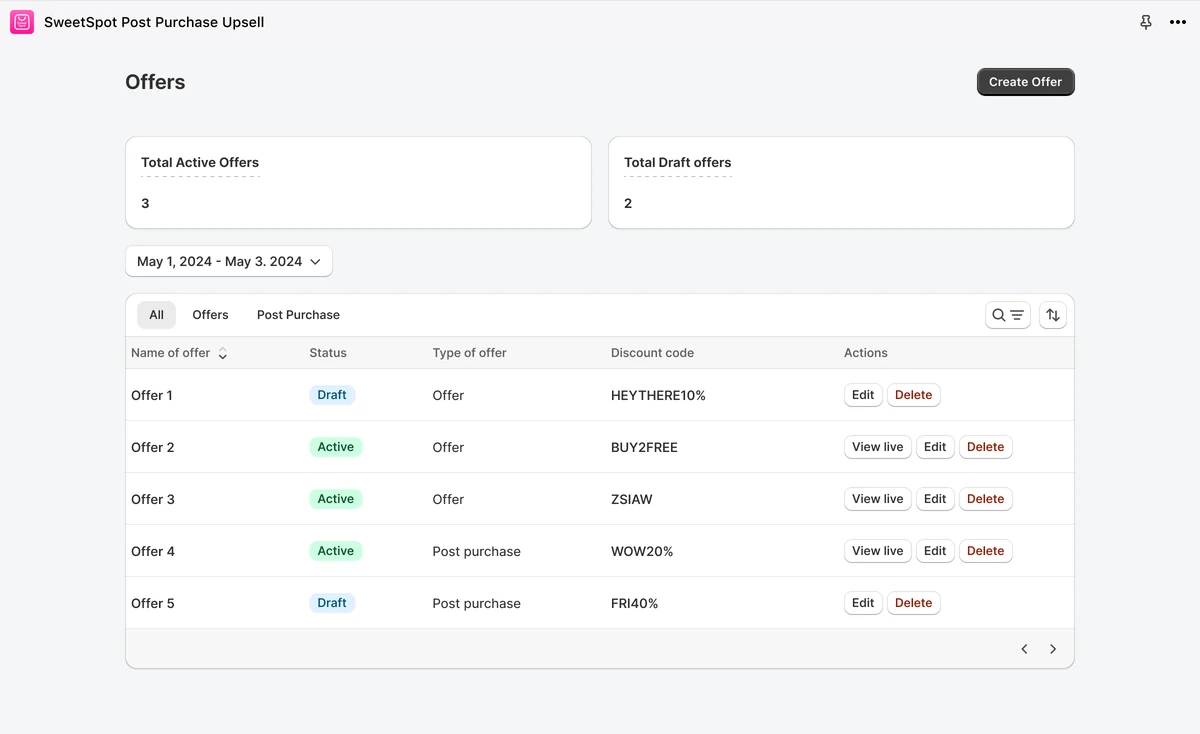Select the All tab
1200x734 pixels.
click(x=157, y=315)
